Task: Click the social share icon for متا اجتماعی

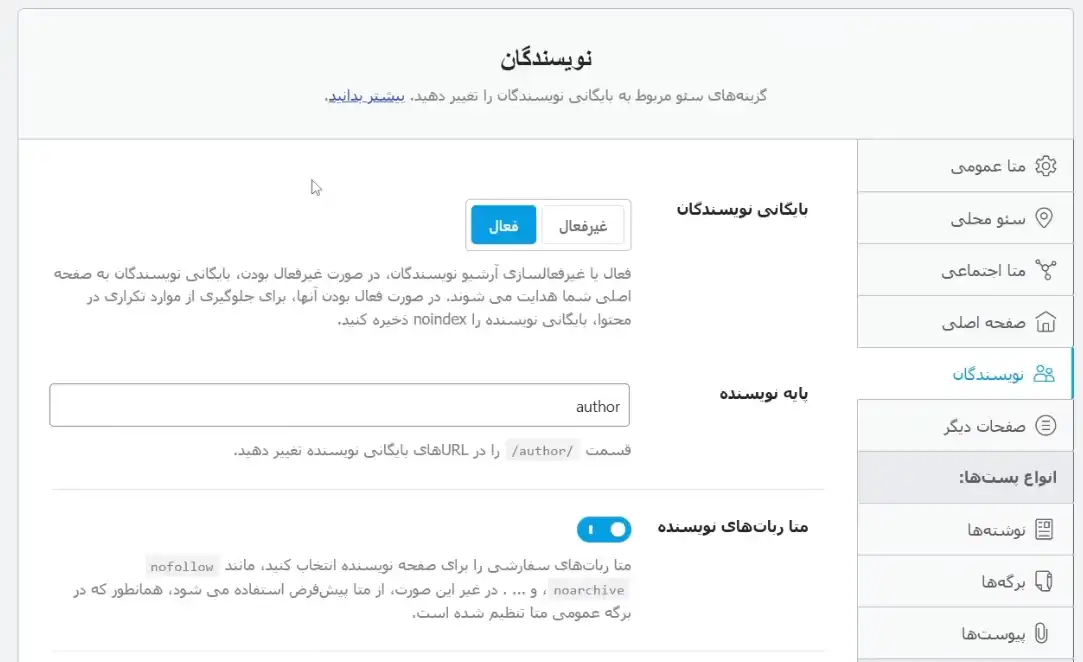Action: point(1045,270)
